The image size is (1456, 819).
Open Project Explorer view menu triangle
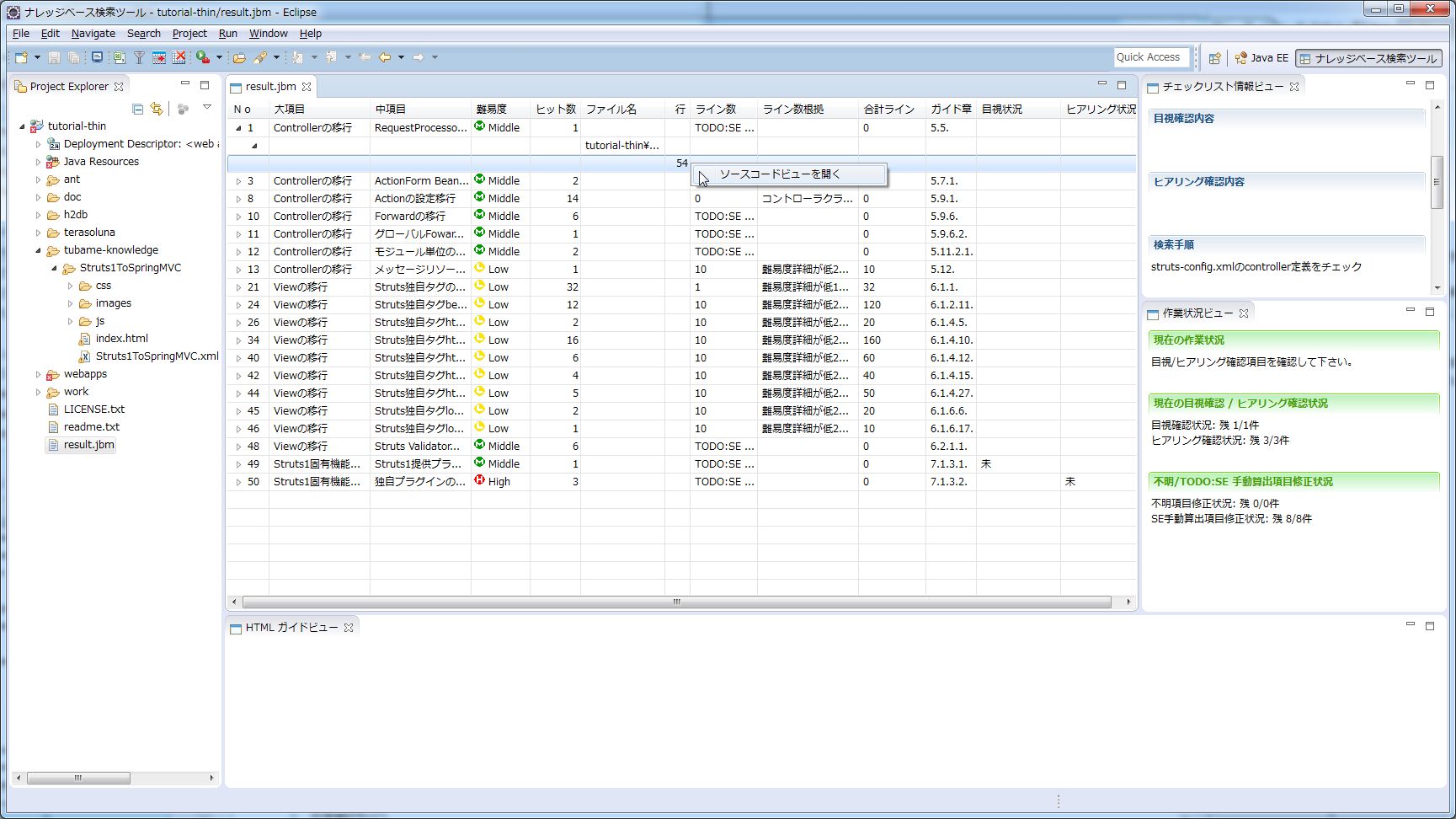pyautogui.click(x=207, y=108)
